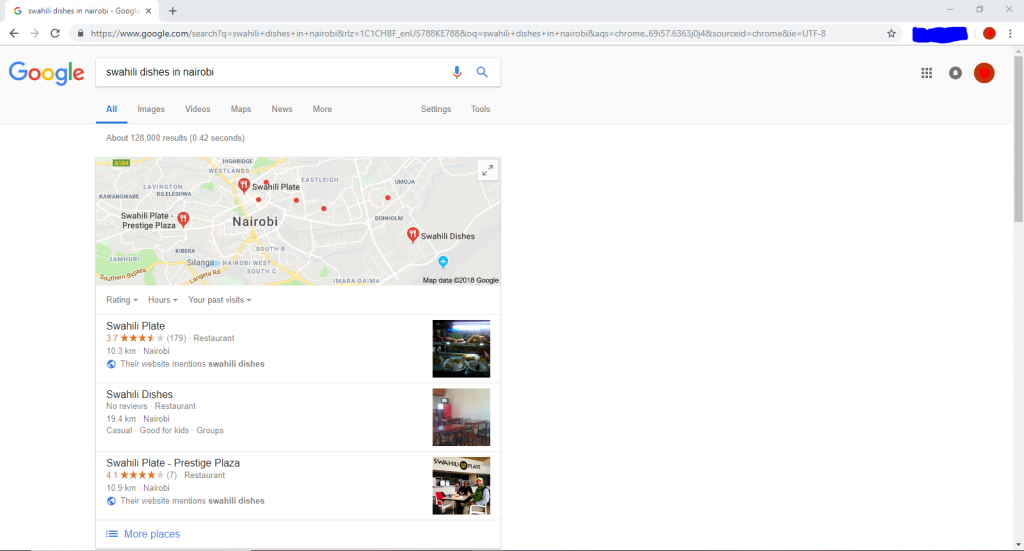Open the Your past visits dropdown
This screenshot has height=551, width=1024.
click(219, 300)
